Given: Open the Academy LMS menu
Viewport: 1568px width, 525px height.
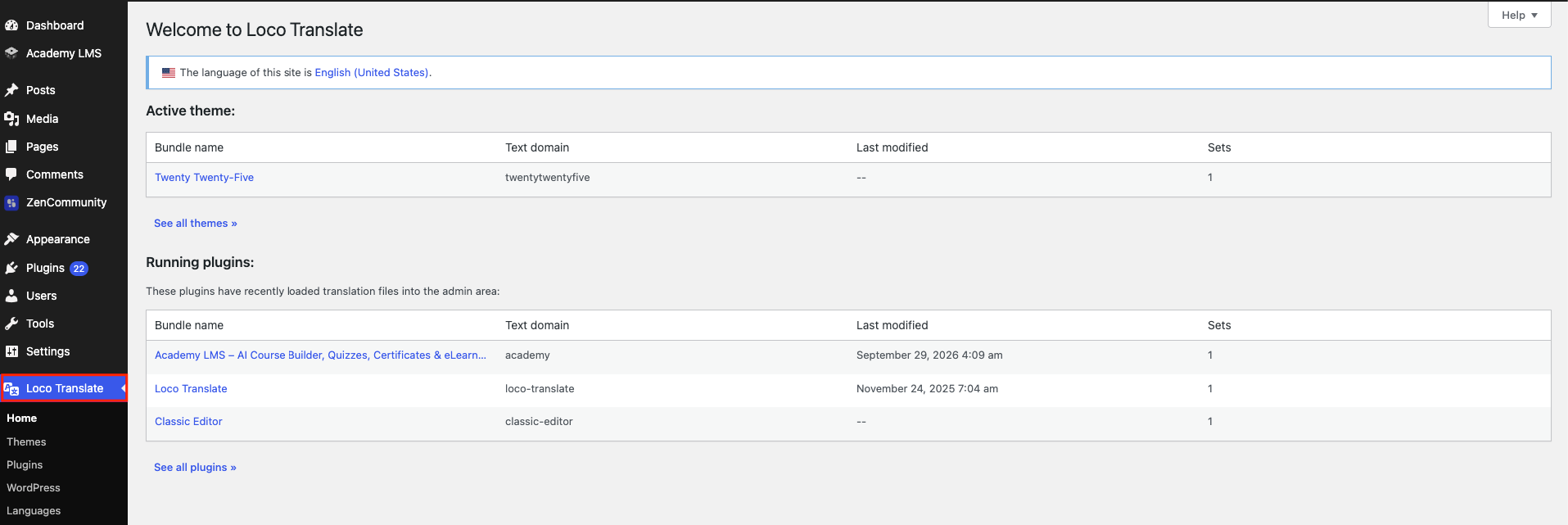Looking at the screenshot, I should click(x=64, y=53).
